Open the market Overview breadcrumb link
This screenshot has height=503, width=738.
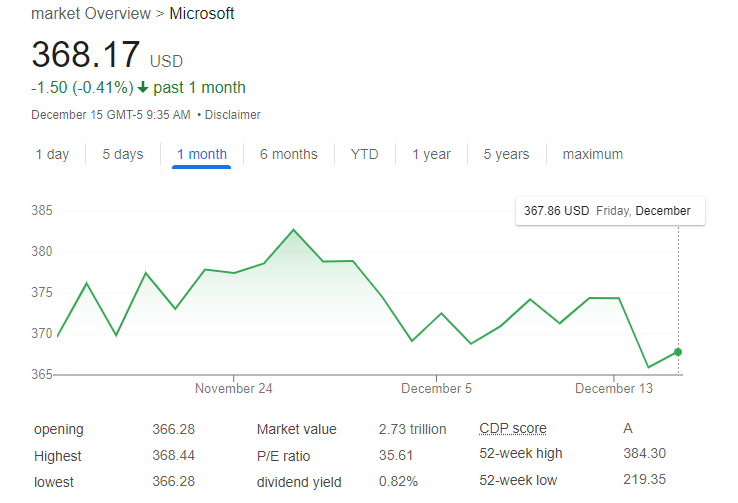coord(91,14)
